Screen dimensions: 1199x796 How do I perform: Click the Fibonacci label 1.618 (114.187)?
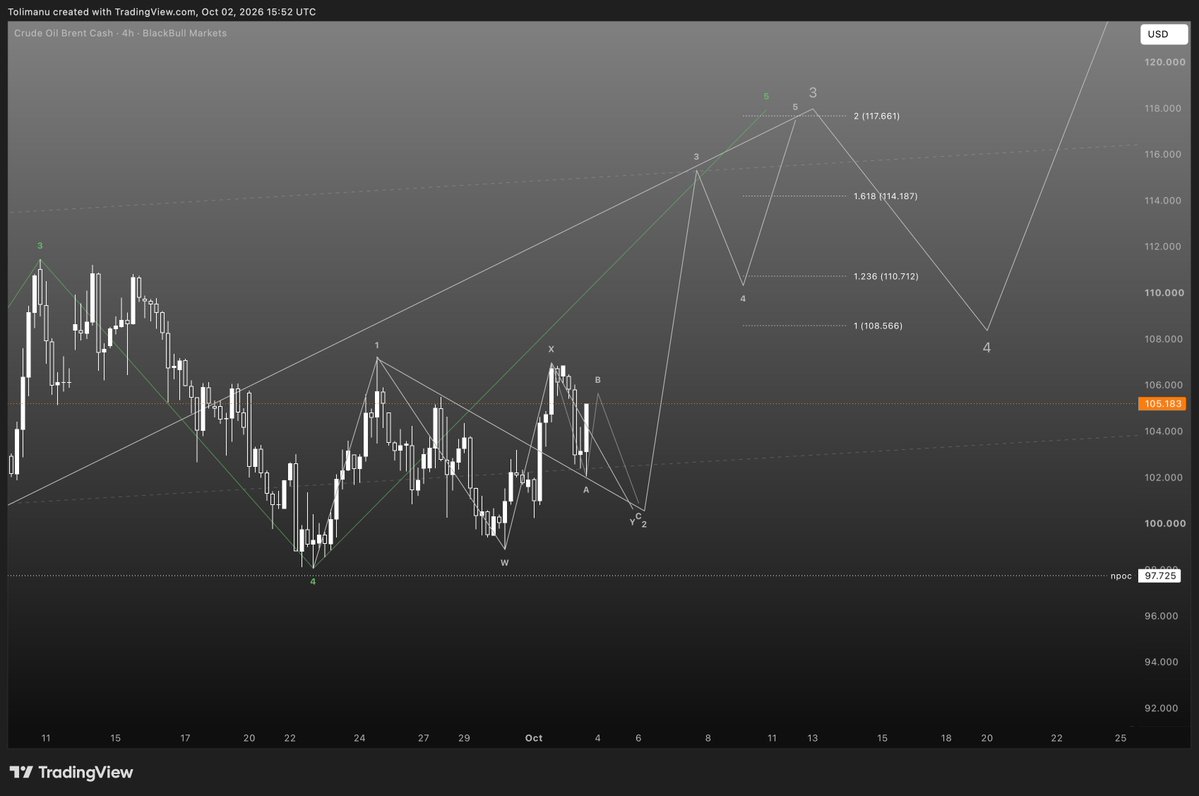(885, 197)
